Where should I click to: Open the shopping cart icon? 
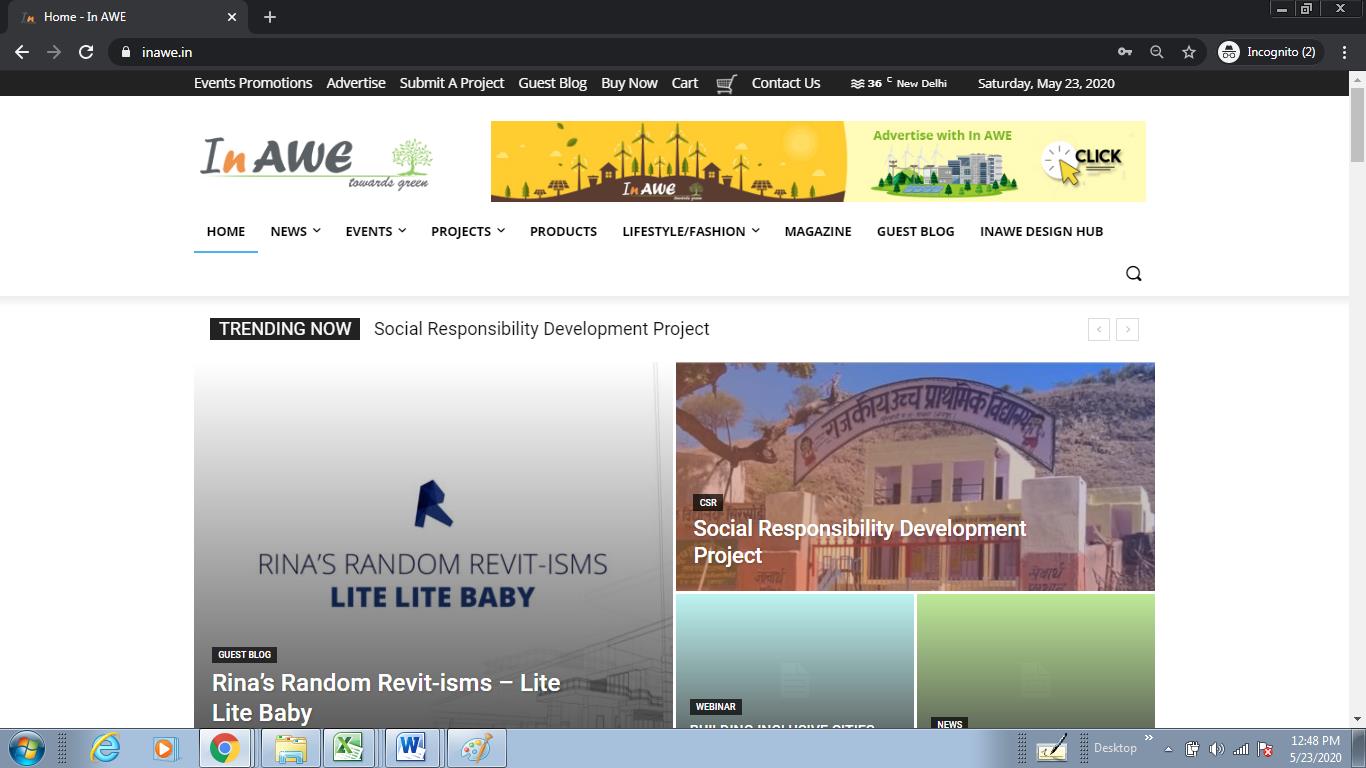click(x=727, y=84)
